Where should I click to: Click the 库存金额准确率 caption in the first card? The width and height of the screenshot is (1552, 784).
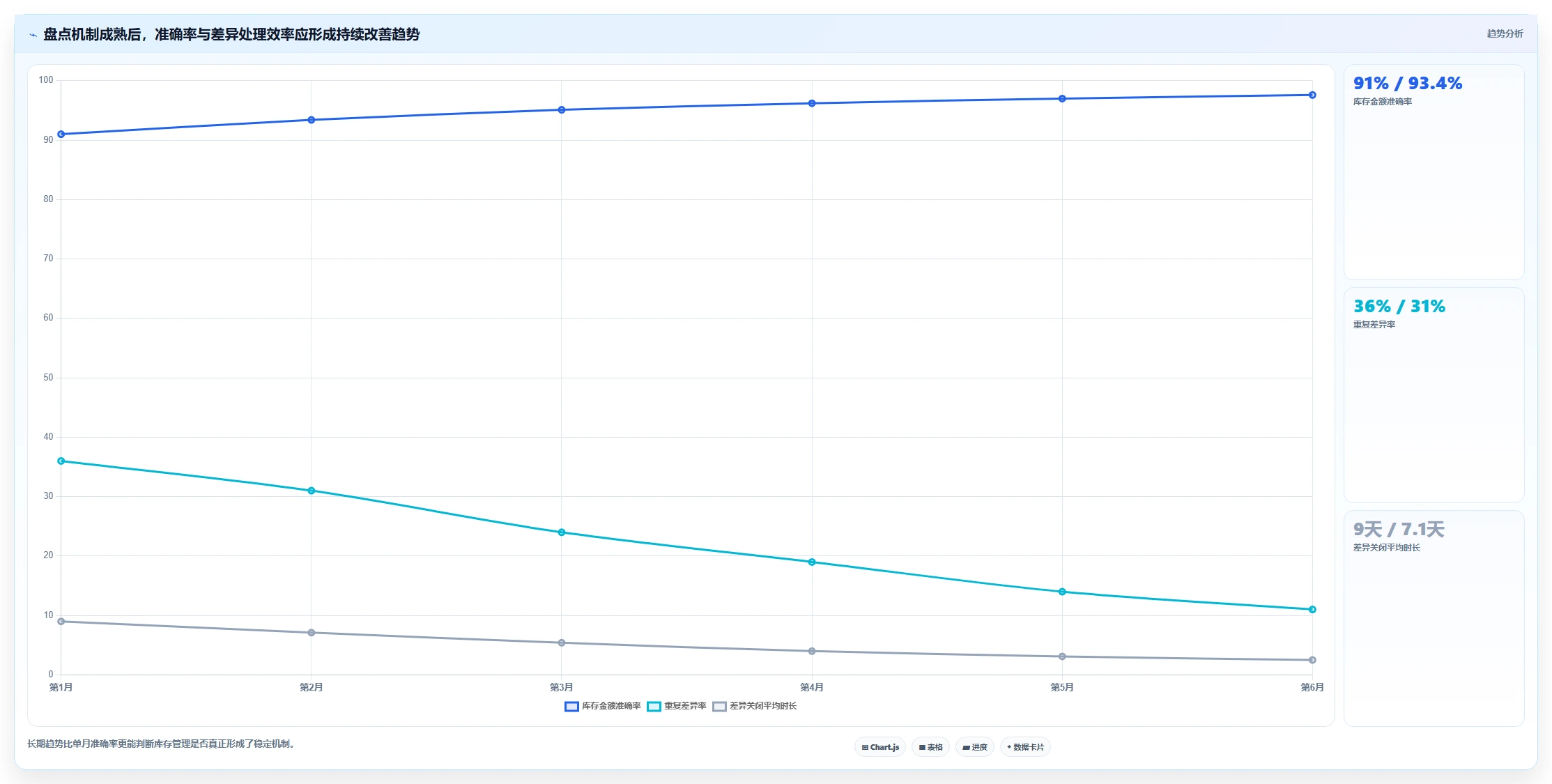pos(1383,102)
